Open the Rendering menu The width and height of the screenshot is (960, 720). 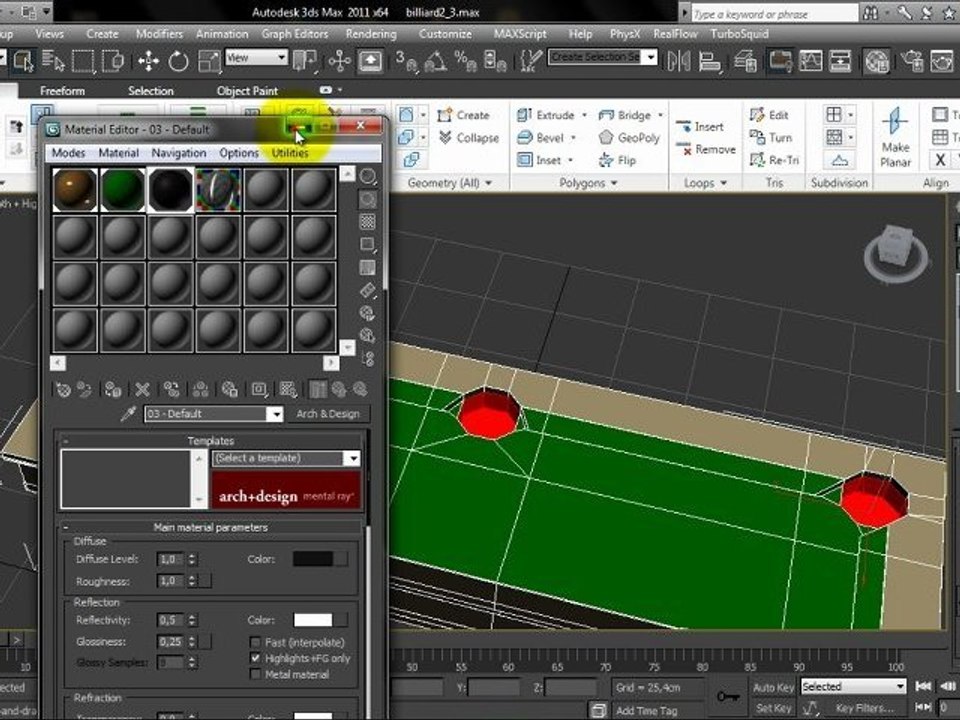(x=371, y=34)
